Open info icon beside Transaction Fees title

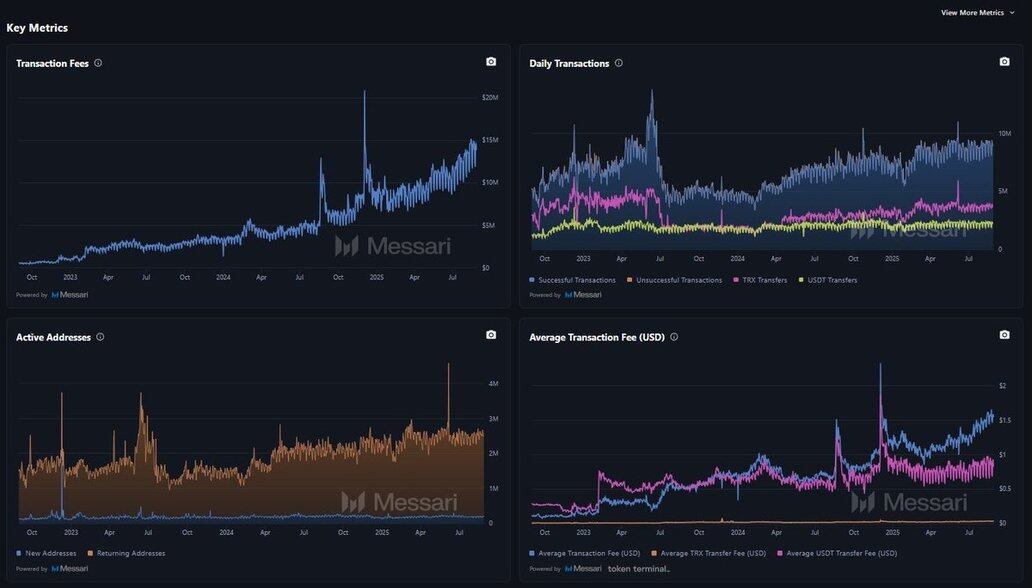98,63
